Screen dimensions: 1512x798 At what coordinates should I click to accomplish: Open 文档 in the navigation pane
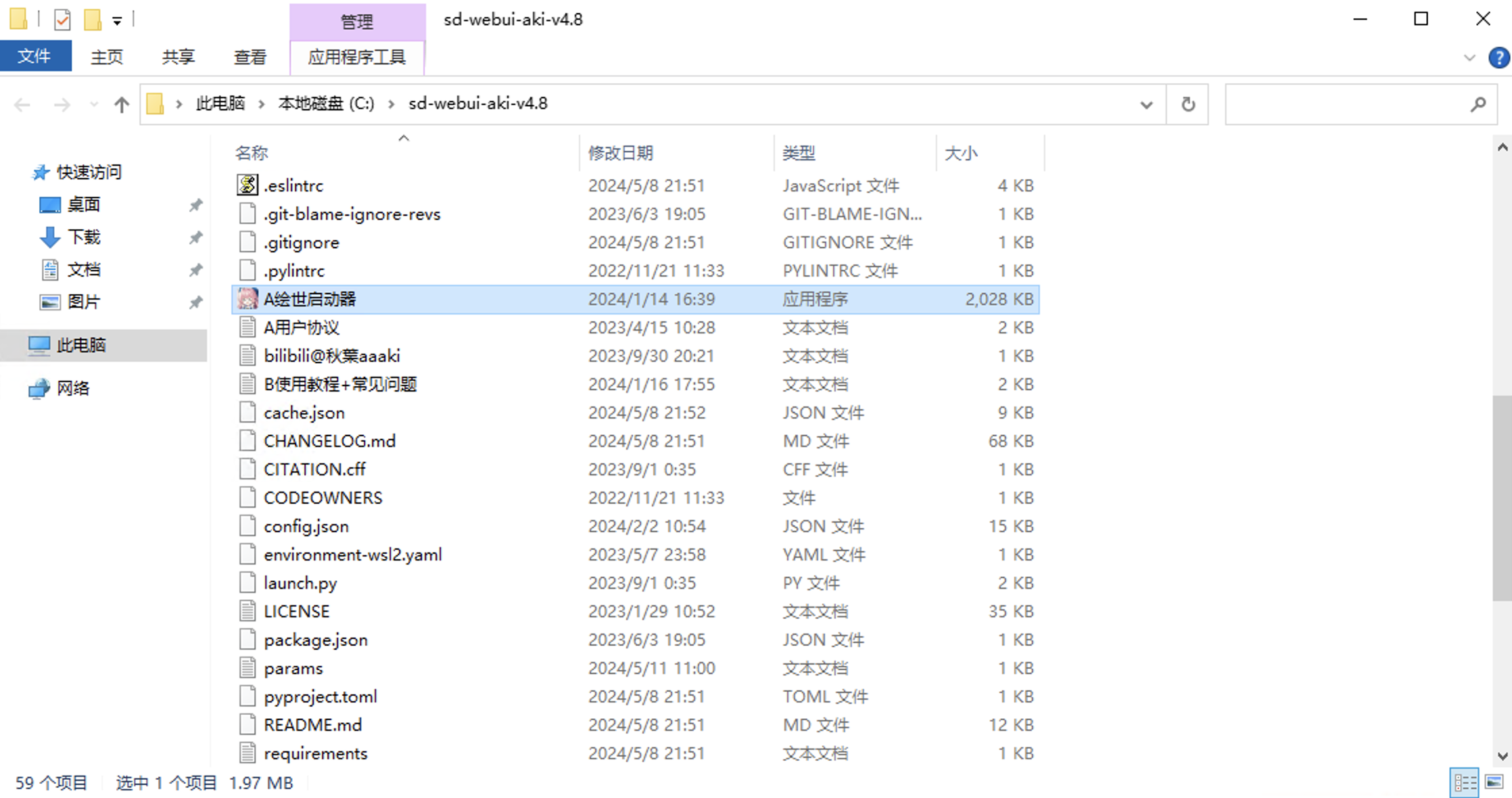(84, 269)
